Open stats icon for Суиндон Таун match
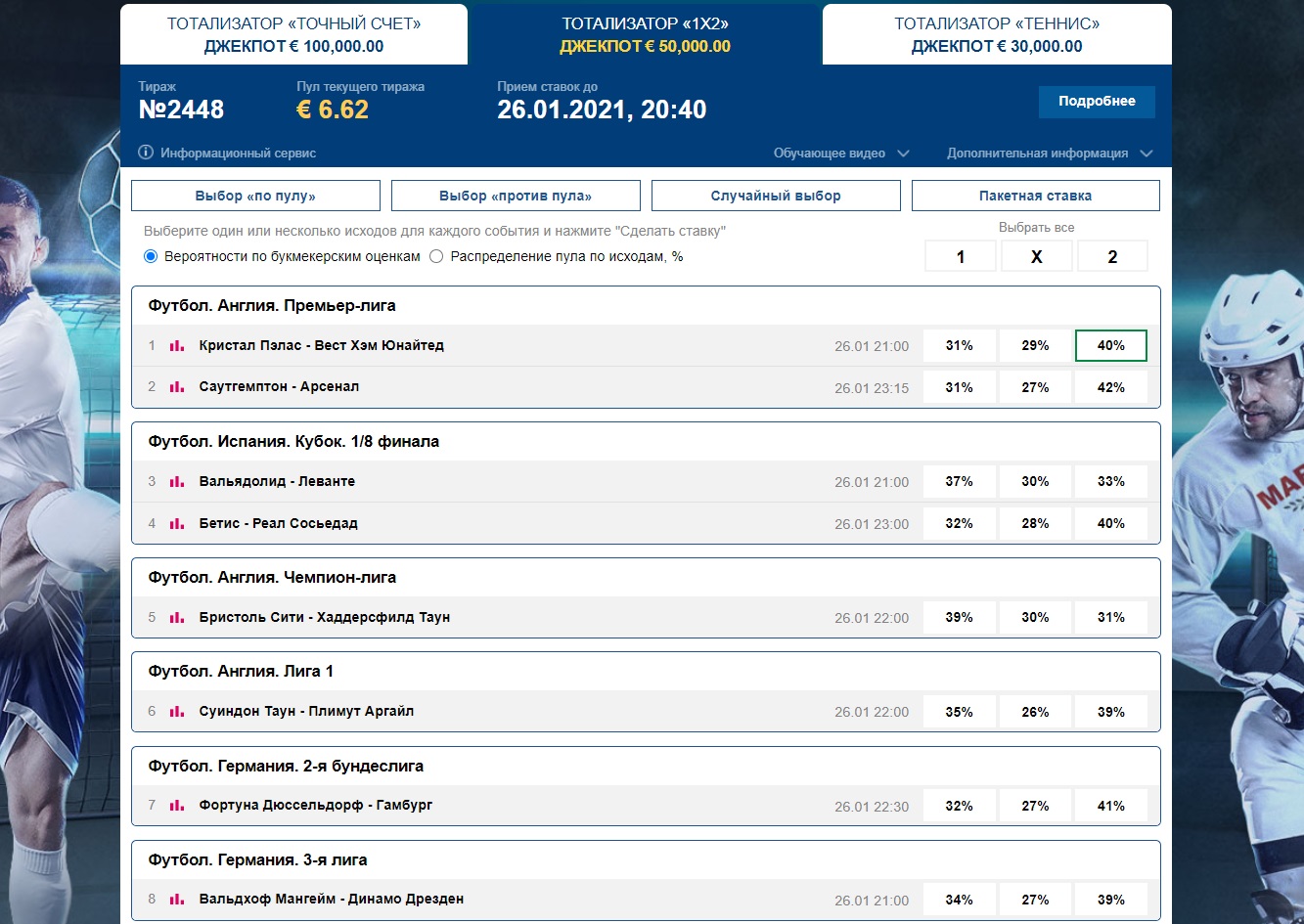Screen dimensions: 1304x924 tap(177, 712)
